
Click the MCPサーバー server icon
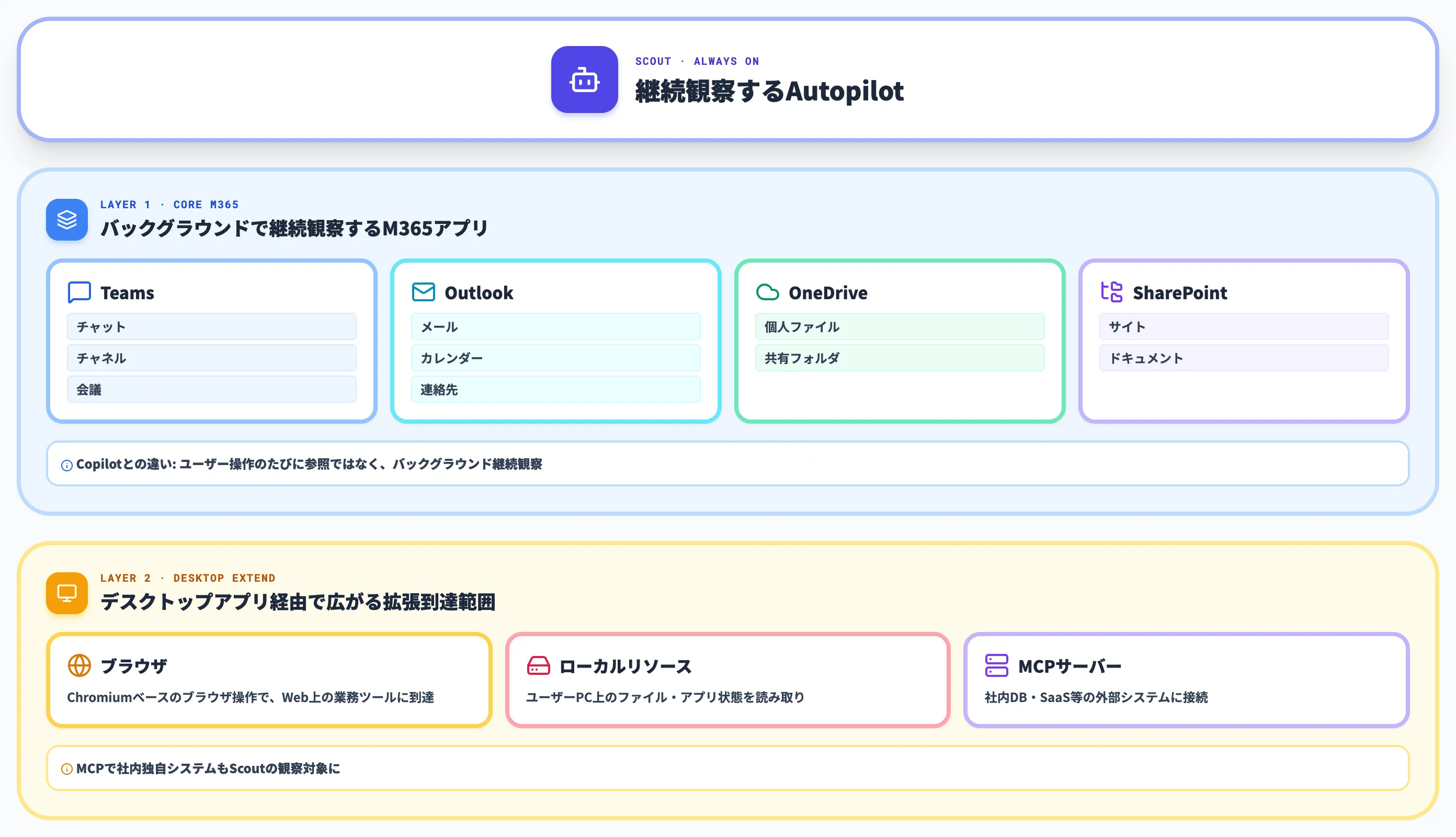pos(997,666)
